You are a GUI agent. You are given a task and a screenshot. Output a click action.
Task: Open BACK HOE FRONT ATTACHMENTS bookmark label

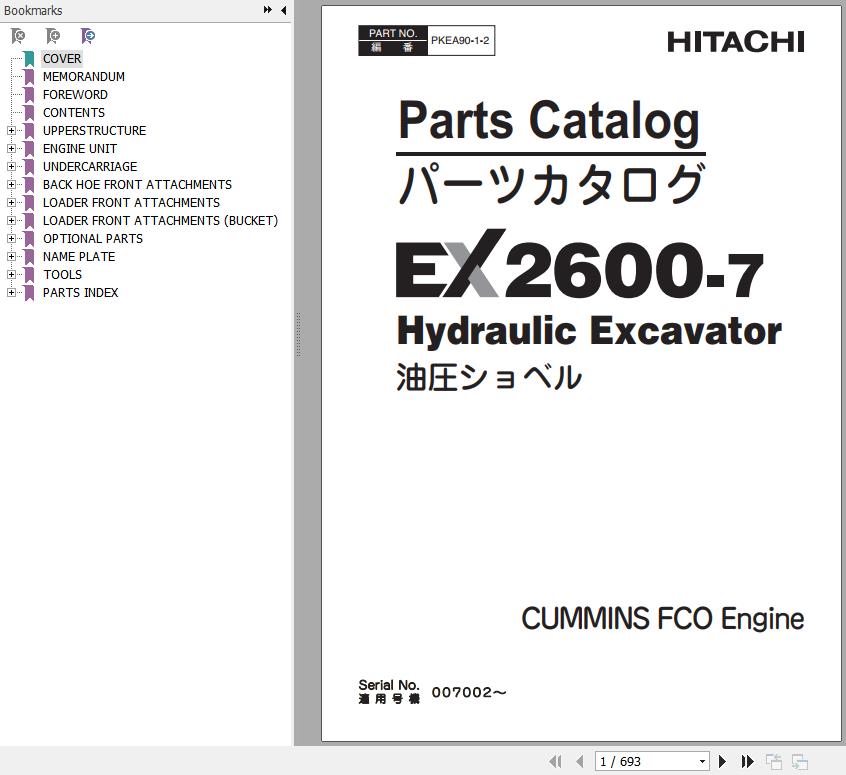coord(137,185)
